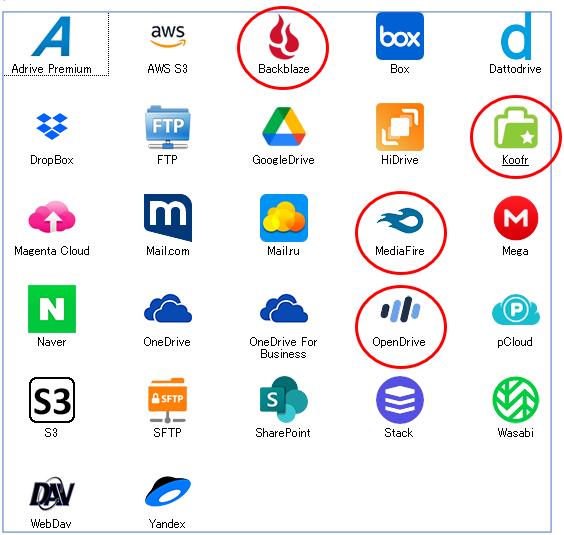Image resolution: width=564 pixels, height=535 pixels.
Task: Select the OneDrive For Business icon
Action: tap(284, 308)
